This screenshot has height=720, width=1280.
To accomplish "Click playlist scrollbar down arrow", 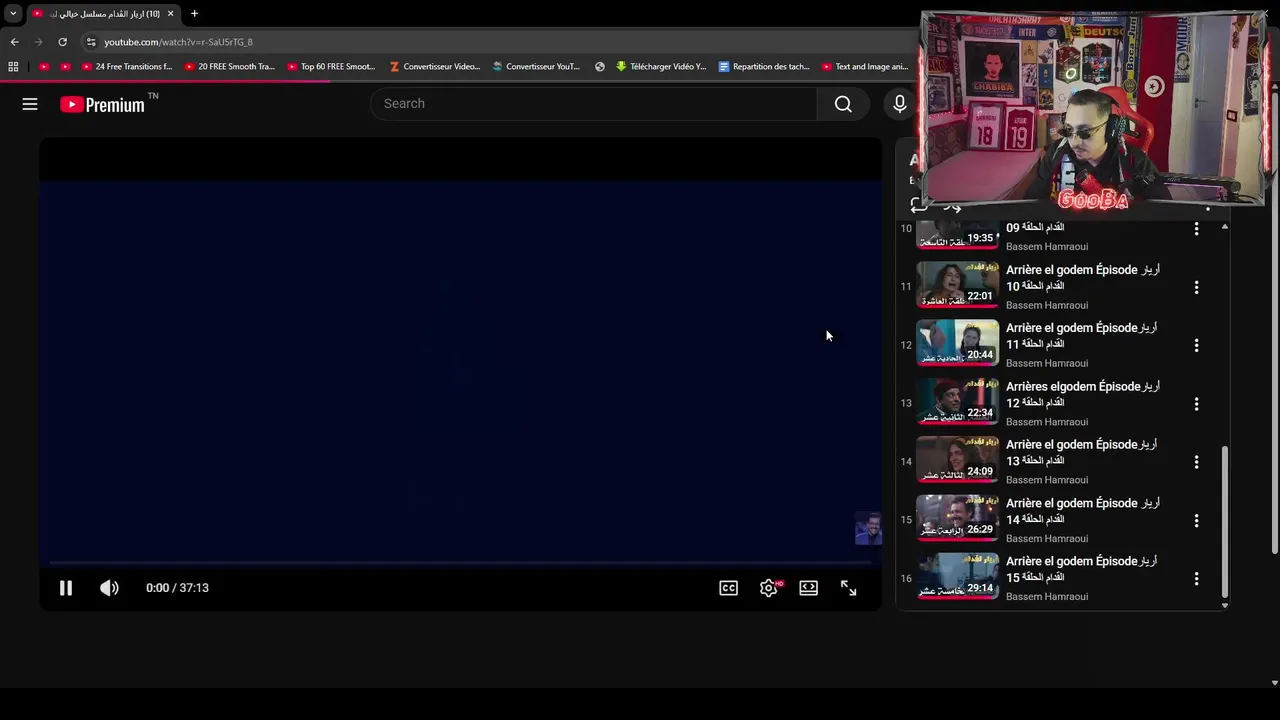I will 1224,605.
